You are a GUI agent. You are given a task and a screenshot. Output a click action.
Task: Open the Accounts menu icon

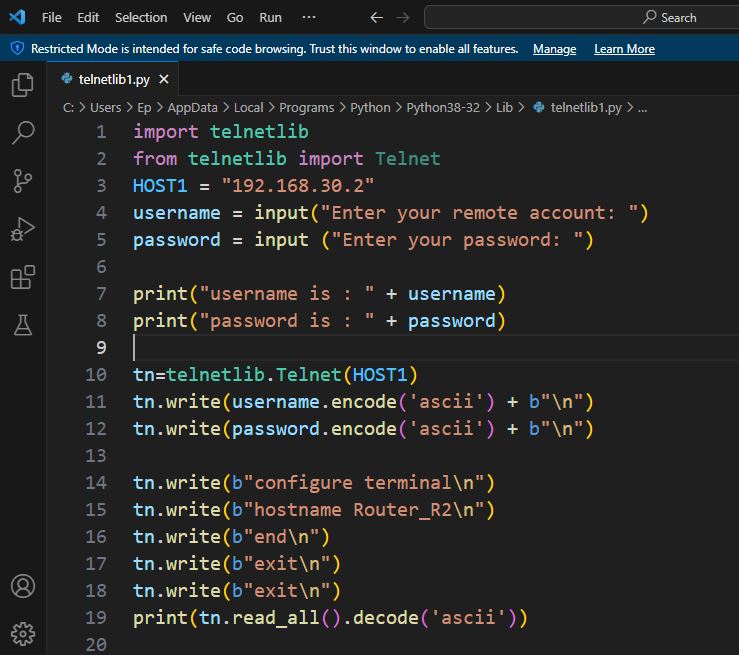pos(23,586)
